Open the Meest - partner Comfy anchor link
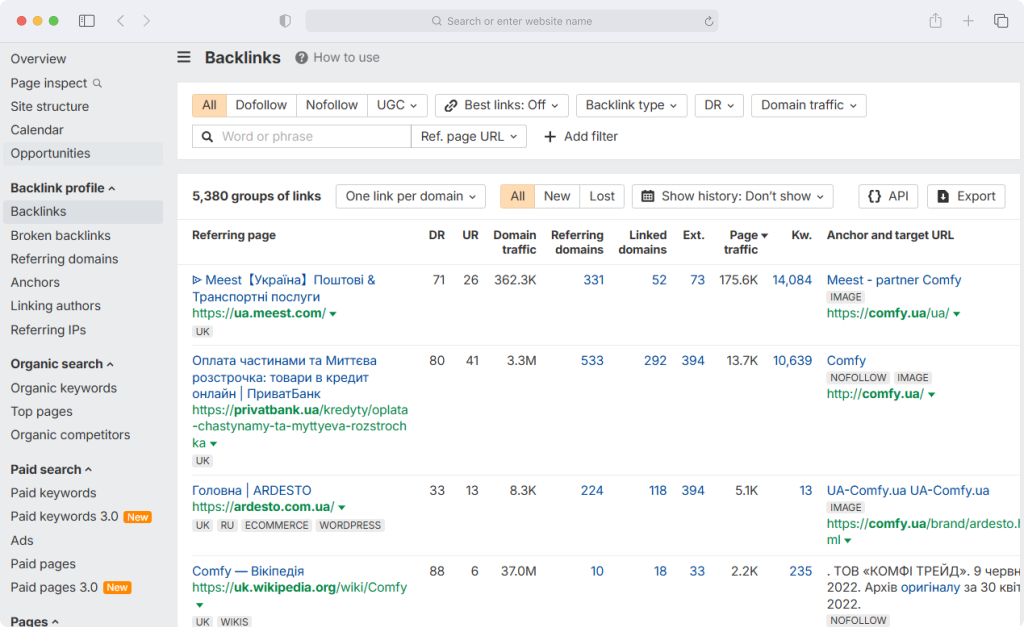Viewport: 1024px width, 627px height. [x=894, y=280]
